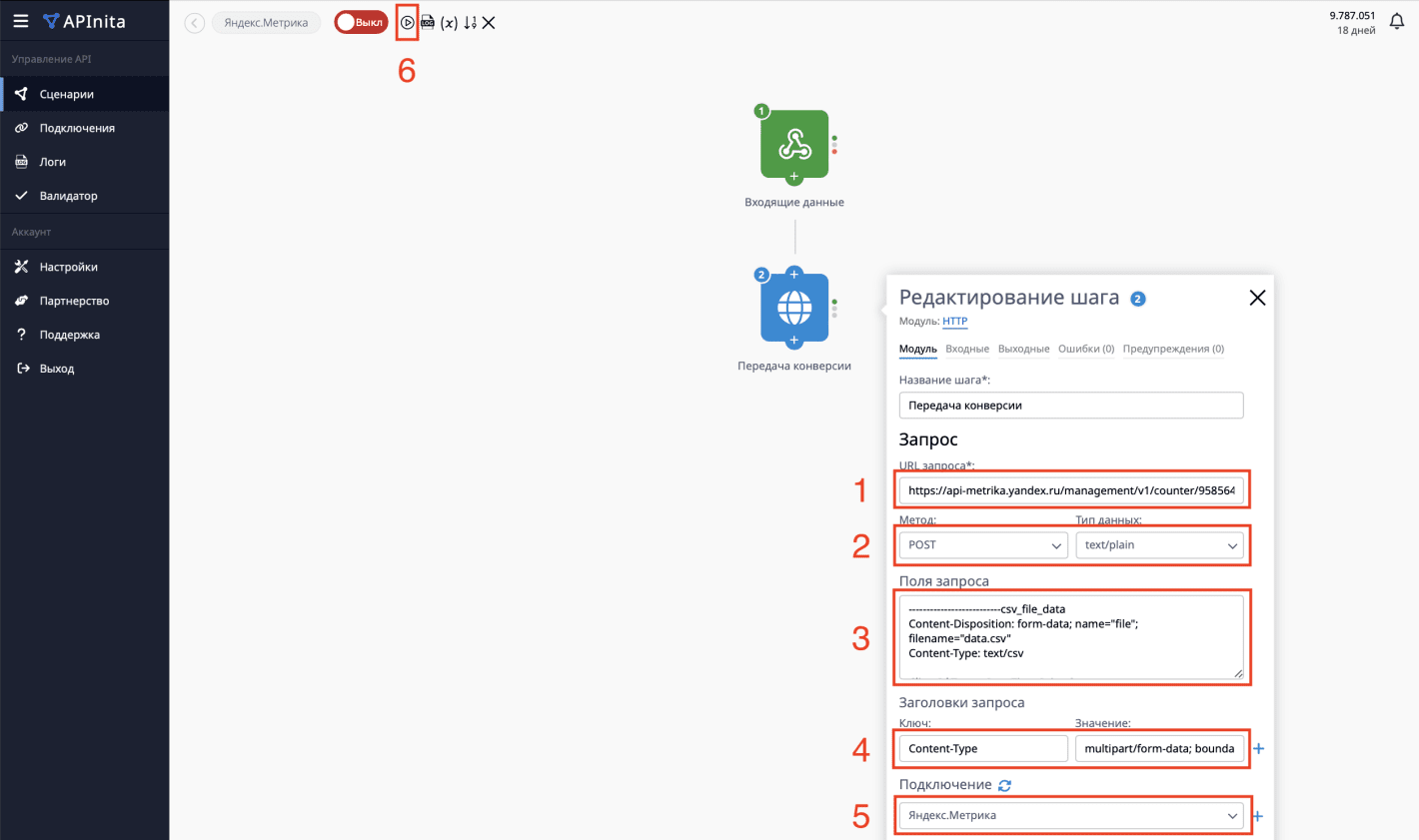Add a new request header row
Screen dimensions: 1419x840
coord(1258,748)
